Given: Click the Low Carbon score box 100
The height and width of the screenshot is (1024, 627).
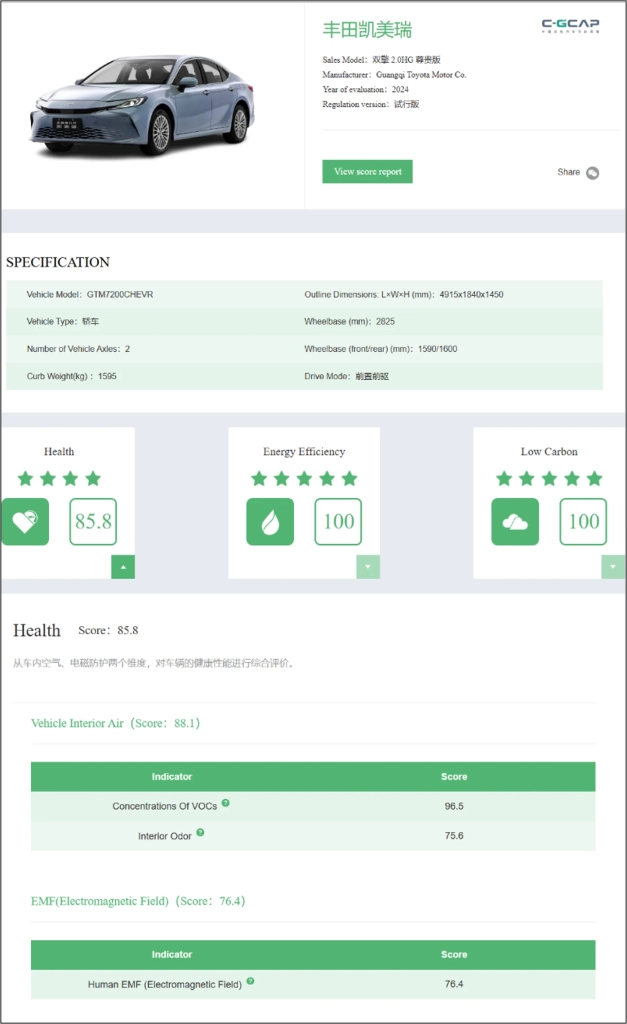Looking at the screenshot, I should coord(583,521).
